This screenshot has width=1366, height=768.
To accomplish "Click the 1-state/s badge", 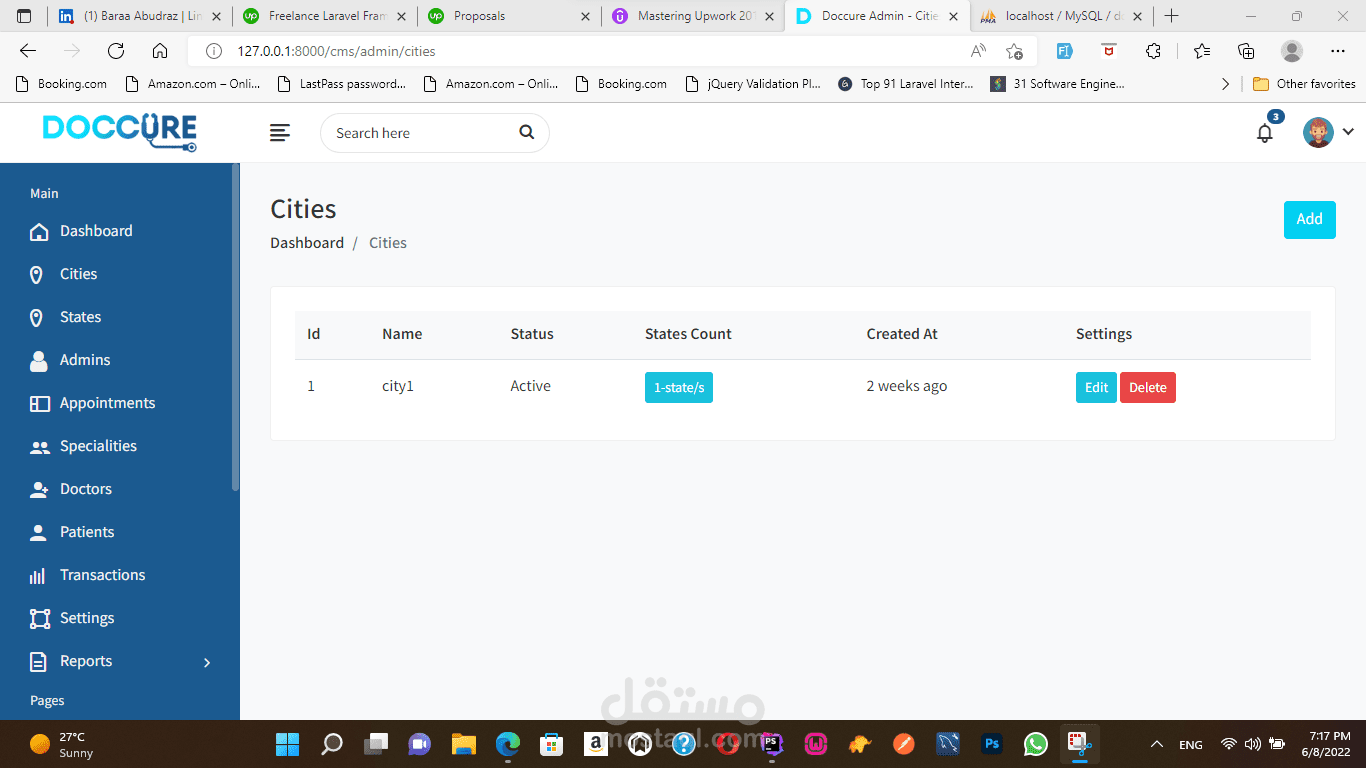I will [x=679, y=387].
